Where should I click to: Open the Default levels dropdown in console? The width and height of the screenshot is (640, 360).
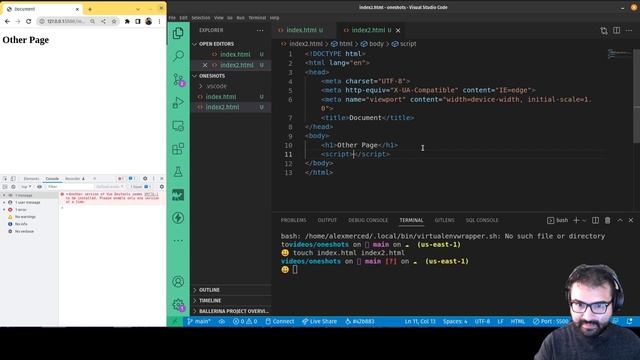pos(109,187)
